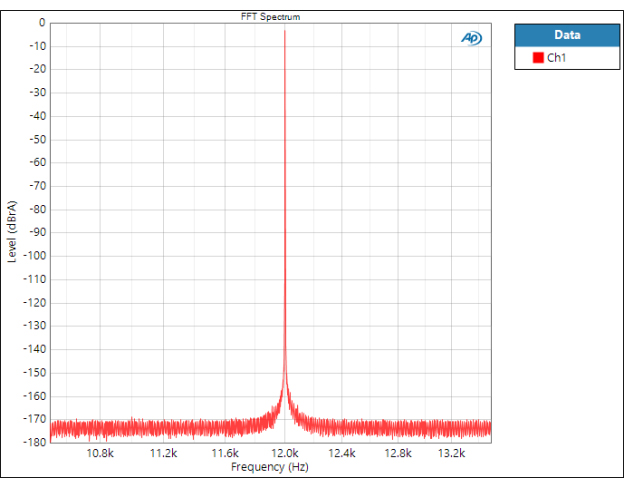Image resolution: width=625 pixels, height=490 pixels.
Task: Click the blue Data legend header
Action: [x=566, y=35]
